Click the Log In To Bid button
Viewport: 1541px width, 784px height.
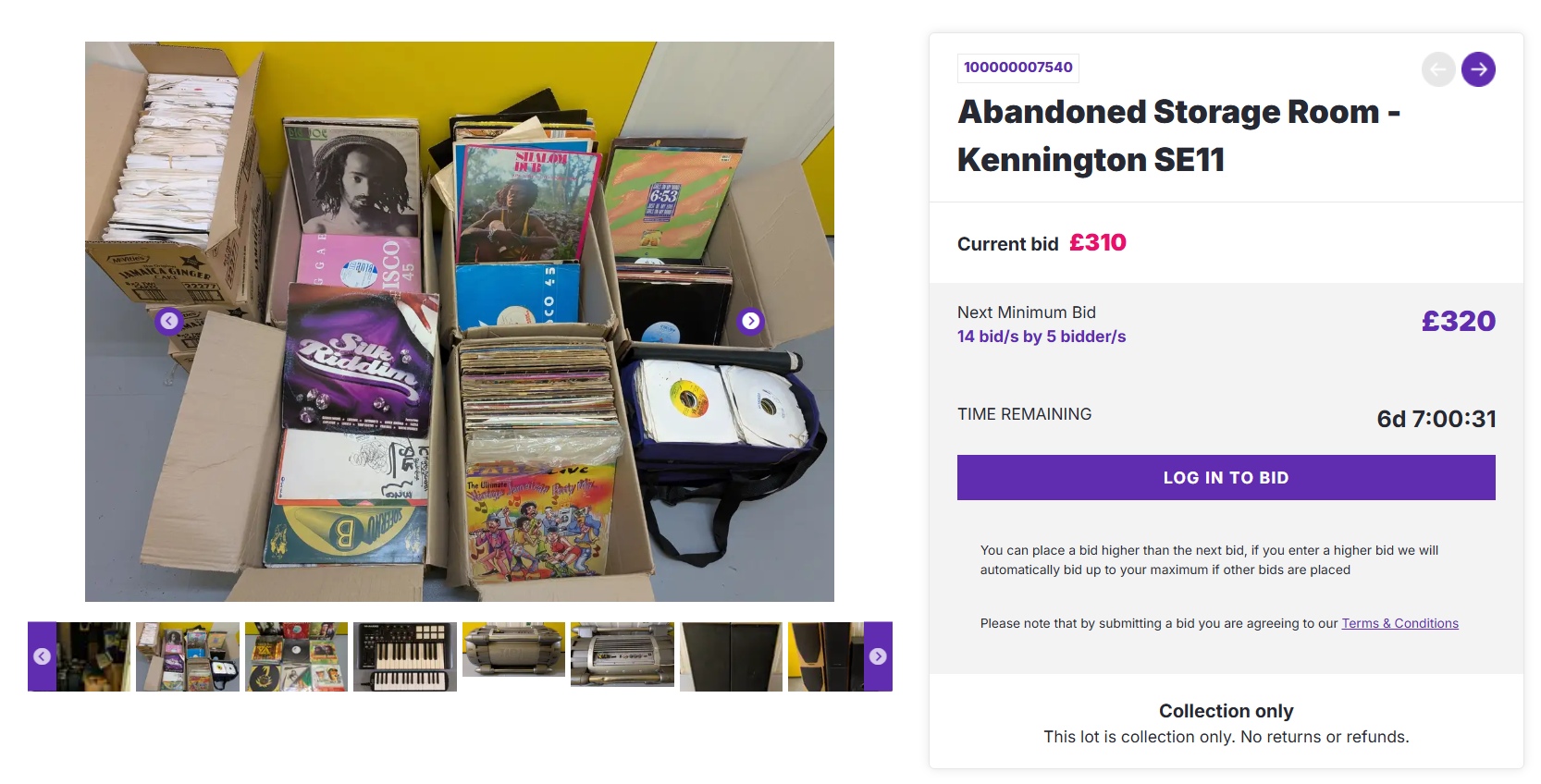1226,477
